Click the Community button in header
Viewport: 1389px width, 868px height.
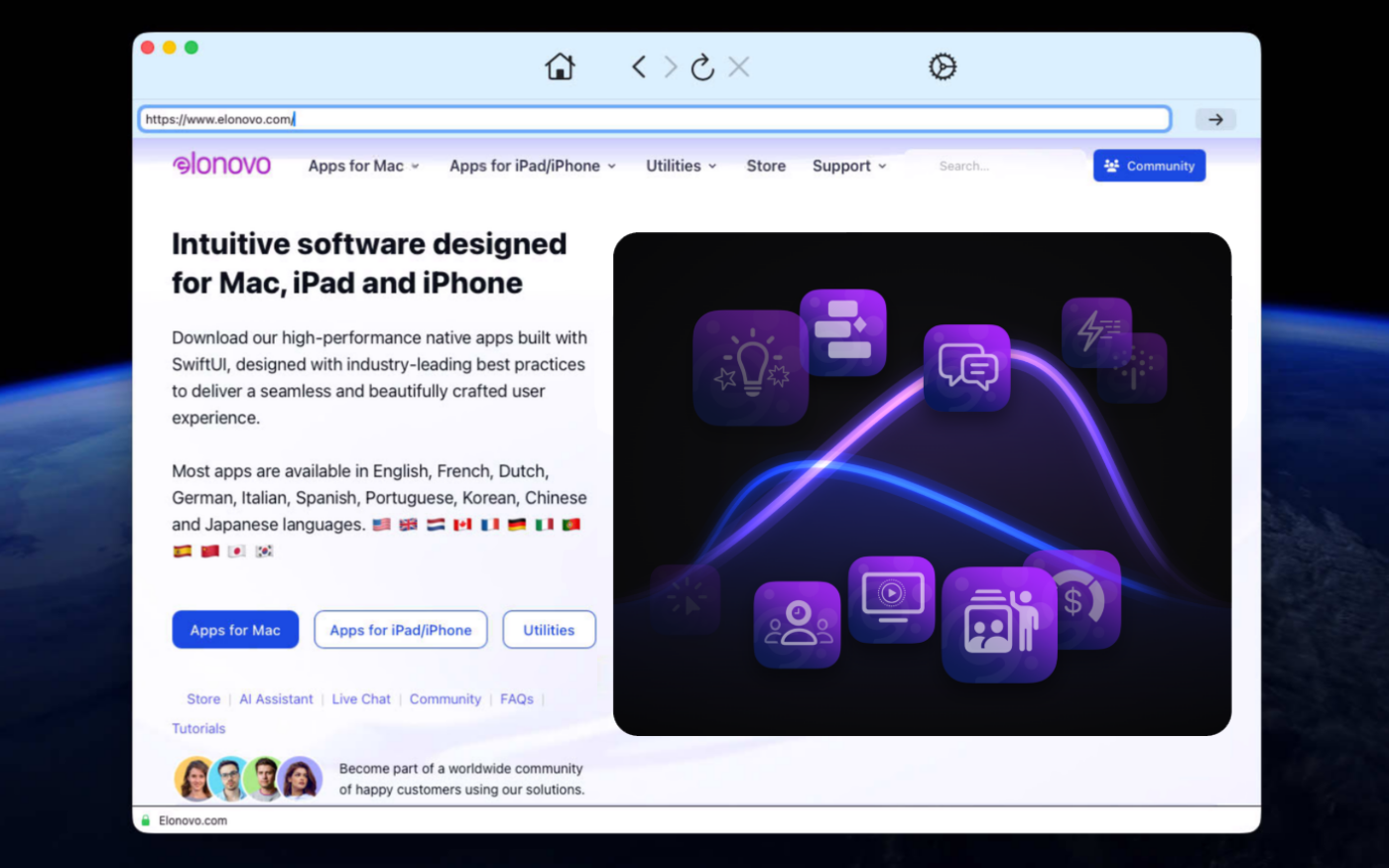coord(1149,166)
